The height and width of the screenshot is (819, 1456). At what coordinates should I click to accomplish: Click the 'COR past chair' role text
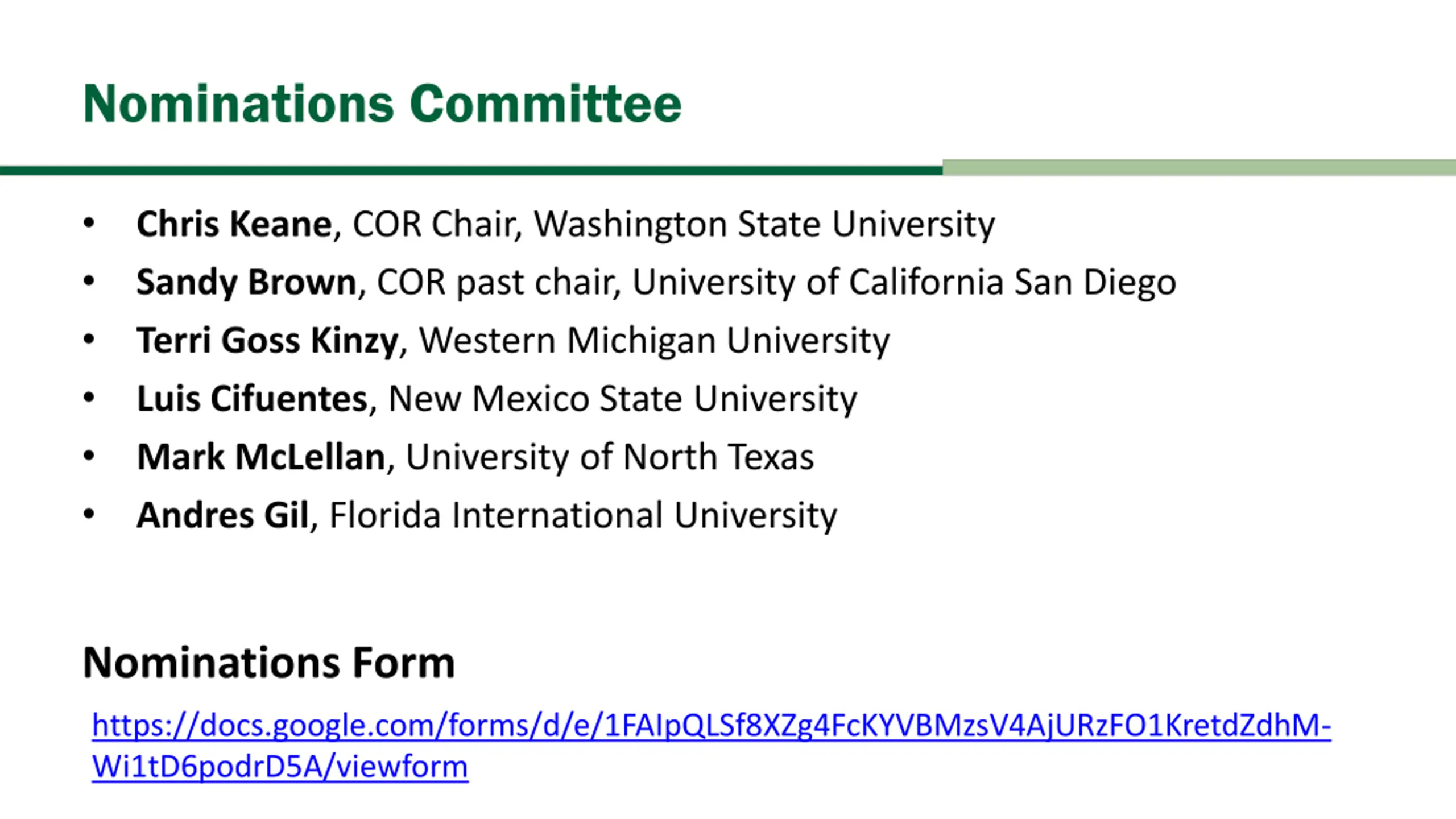(496, 282)
